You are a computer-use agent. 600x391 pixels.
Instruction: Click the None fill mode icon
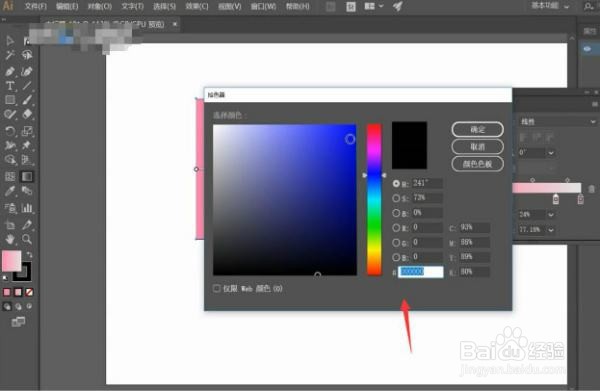pos(29,292)
